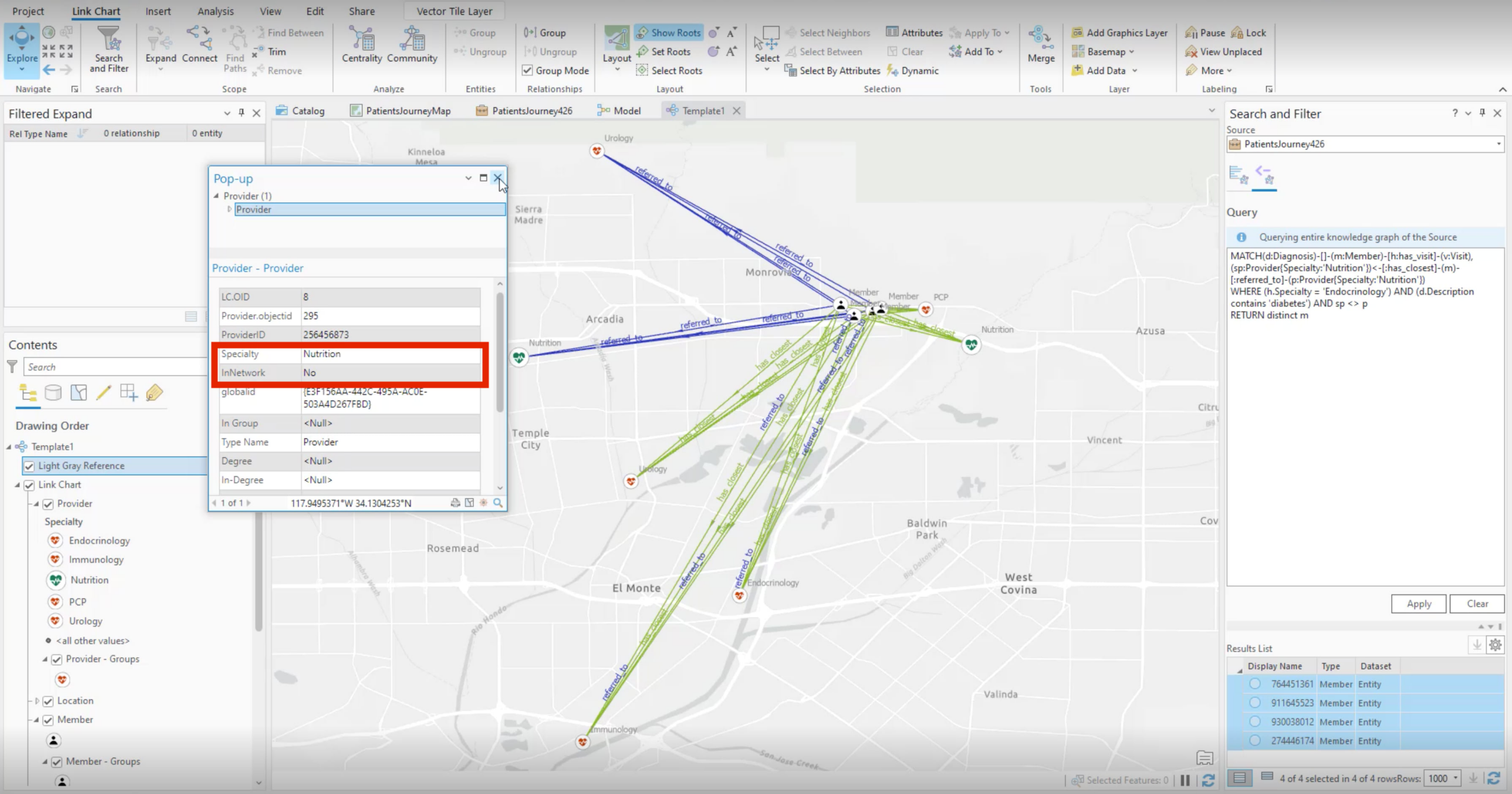
Task: Click the Add Graphics Layer tool
Action: (x=1119, y=32)
